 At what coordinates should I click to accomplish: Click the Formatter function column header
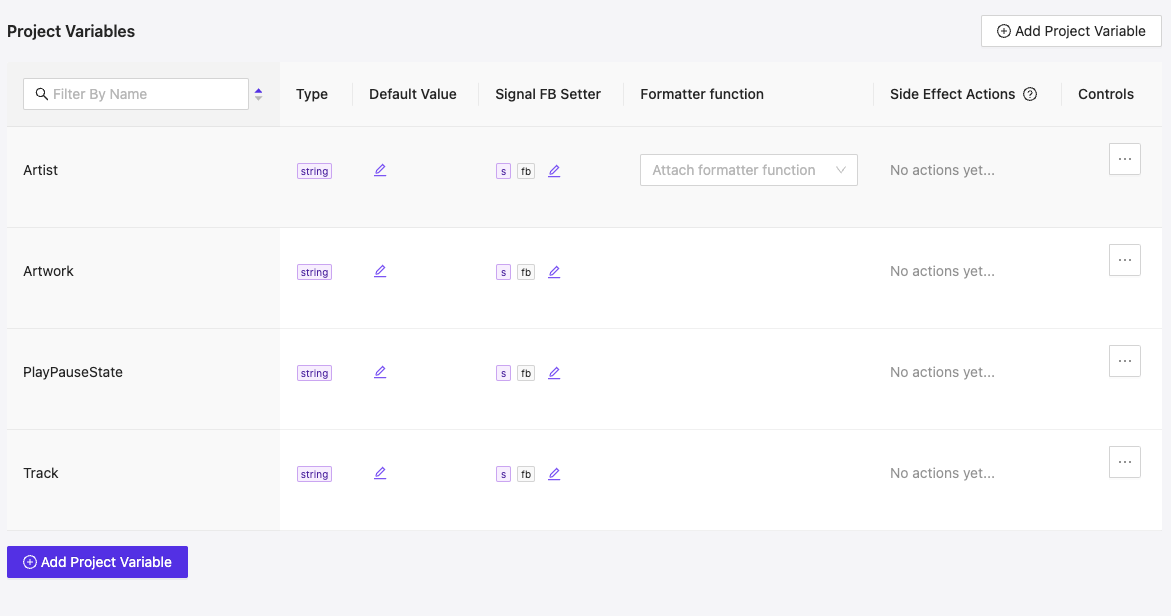[x=702, y=94]
